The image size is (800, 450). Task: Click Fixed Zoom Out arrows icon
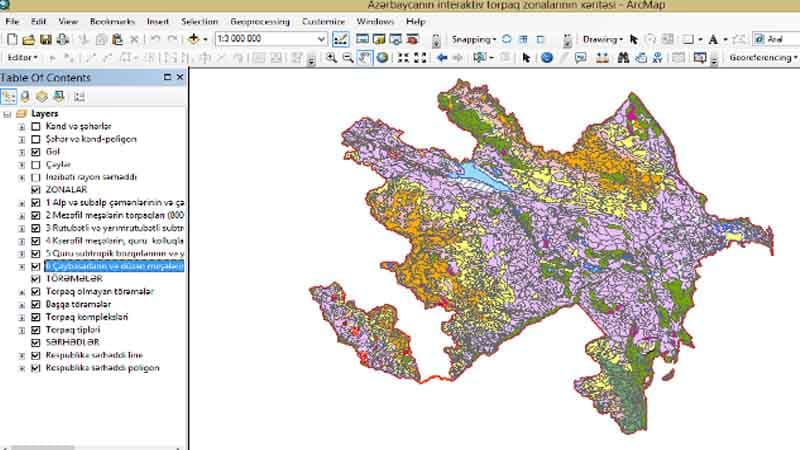[x=420, y=58]
